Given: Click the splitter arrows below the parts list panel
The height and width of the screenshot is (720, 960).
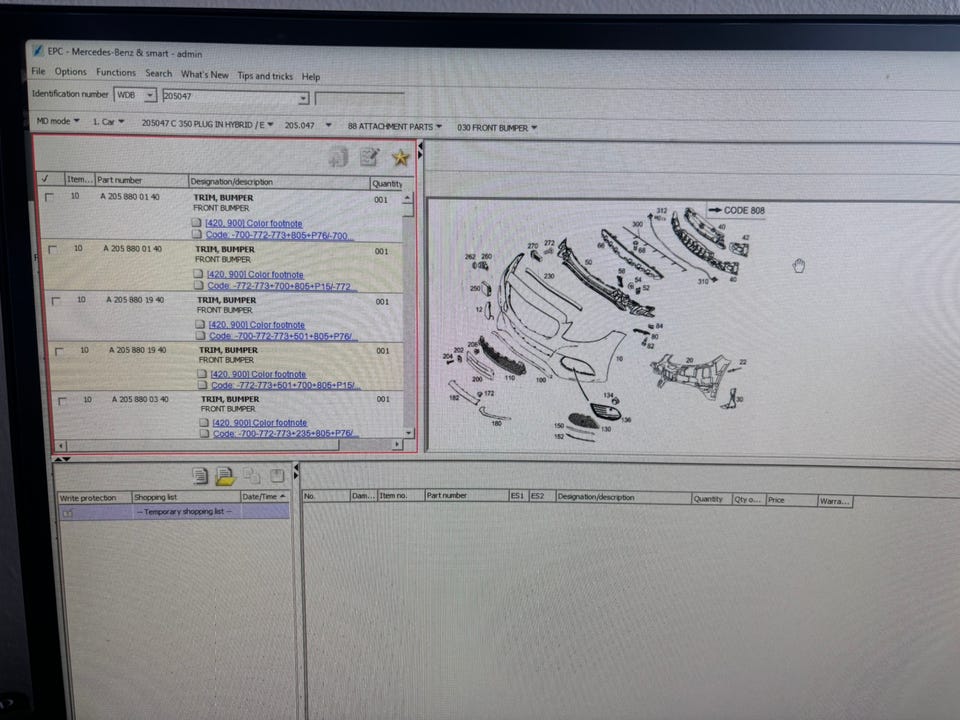Looking at the screenshot, I should (x=62, y=458).
